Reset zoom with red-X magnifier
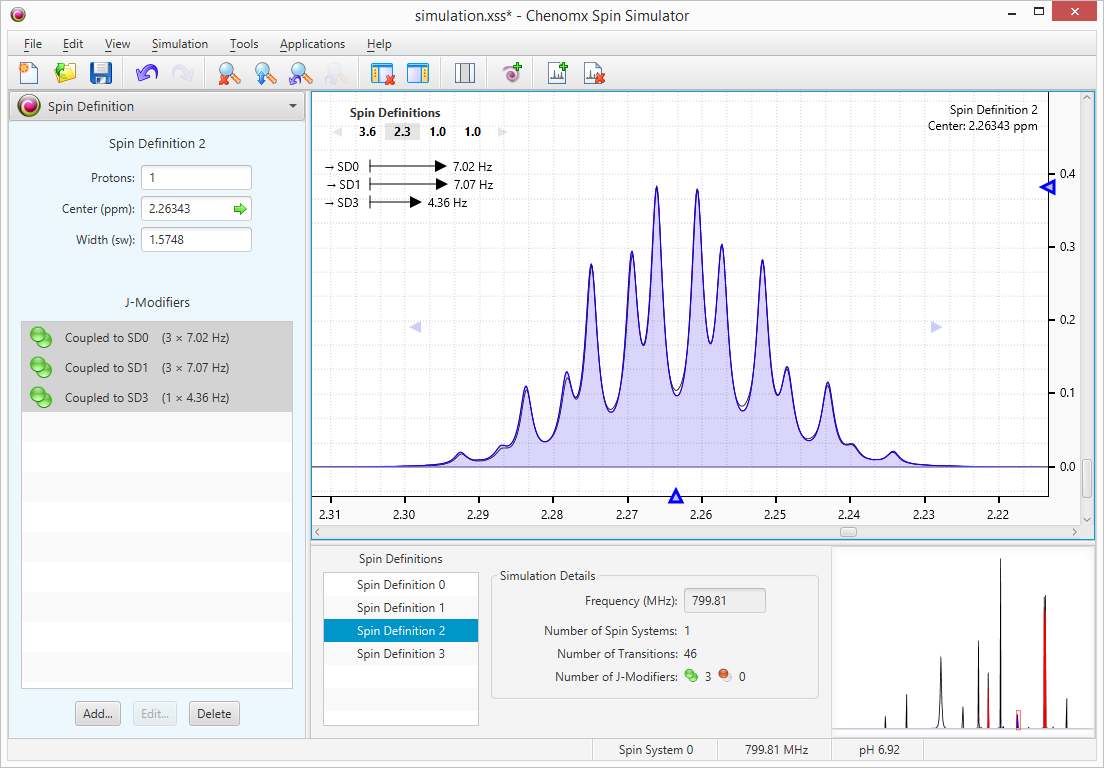 click(x=229, y=73)
